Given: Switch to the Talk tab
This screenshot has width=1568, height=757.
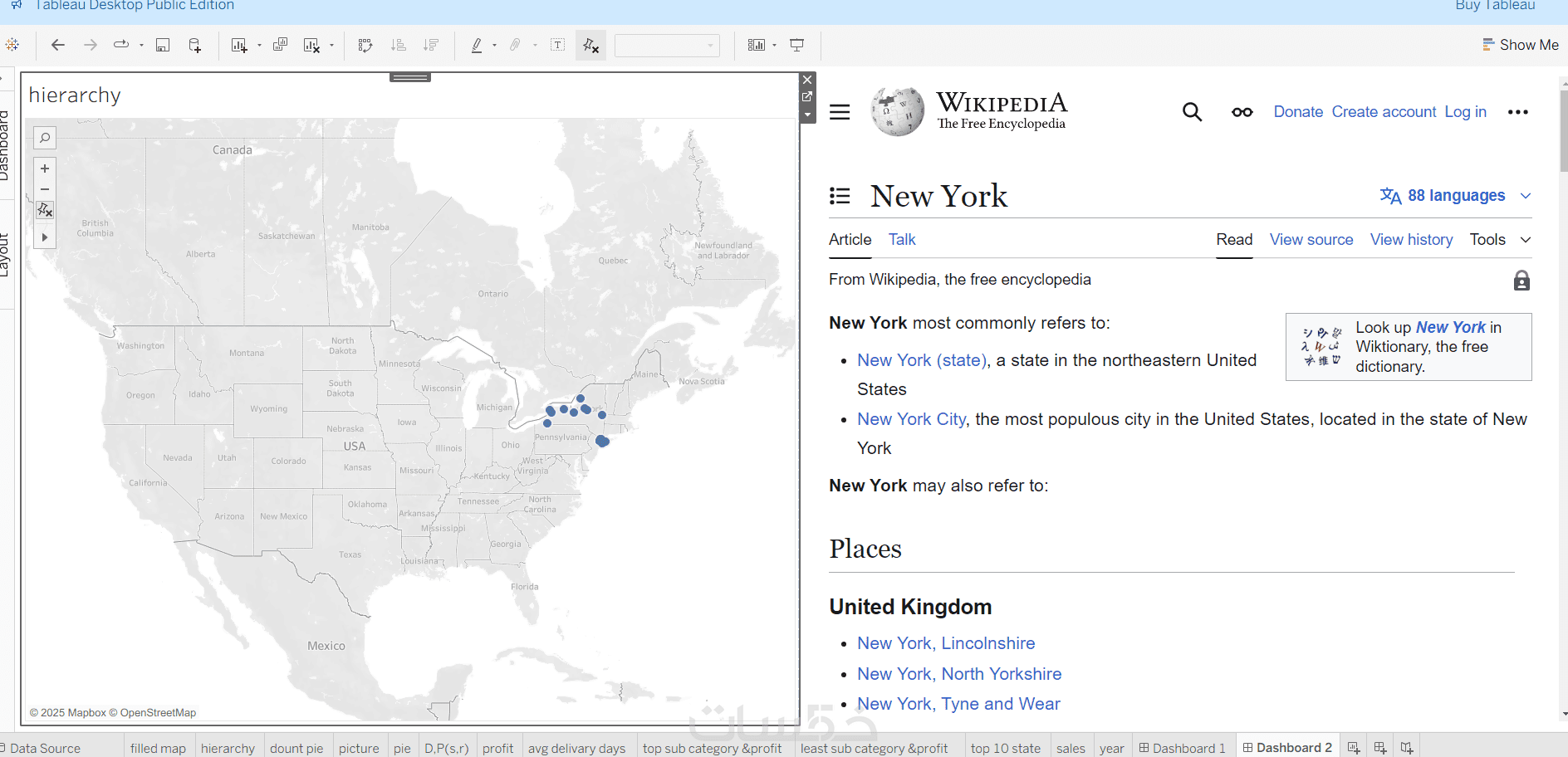Looking at the screenshot, I should [902, 240].
